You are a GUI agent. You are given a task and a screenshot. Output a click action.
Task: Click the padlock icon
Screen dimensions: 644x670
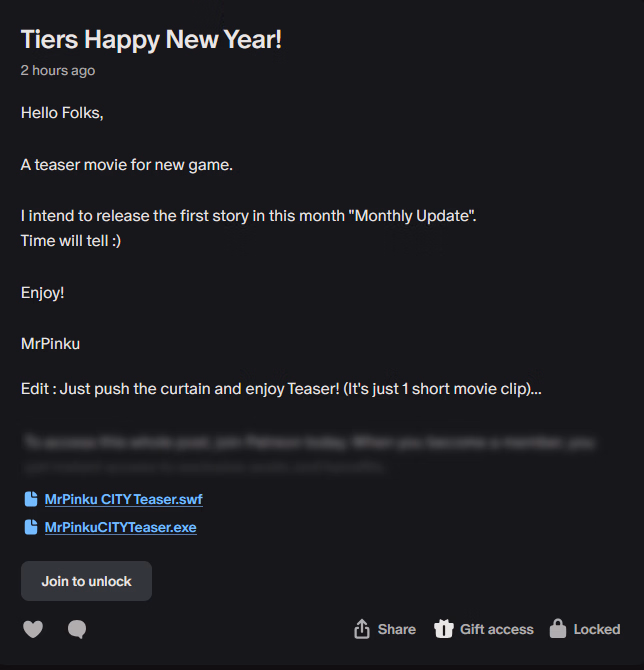558,629
